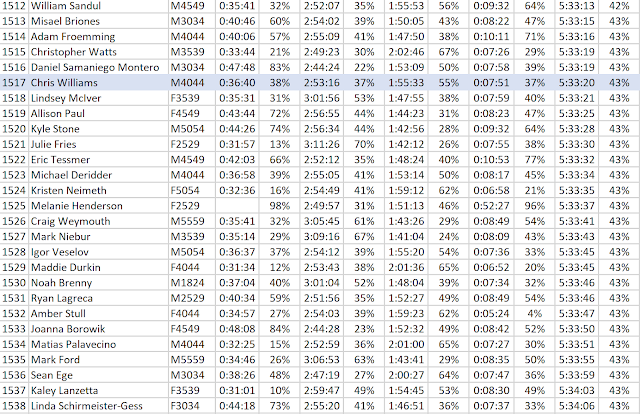Select the 3:06:53 bike time for Mark Ford
This screenshot has height=414, width=640.
click(322, 360)
